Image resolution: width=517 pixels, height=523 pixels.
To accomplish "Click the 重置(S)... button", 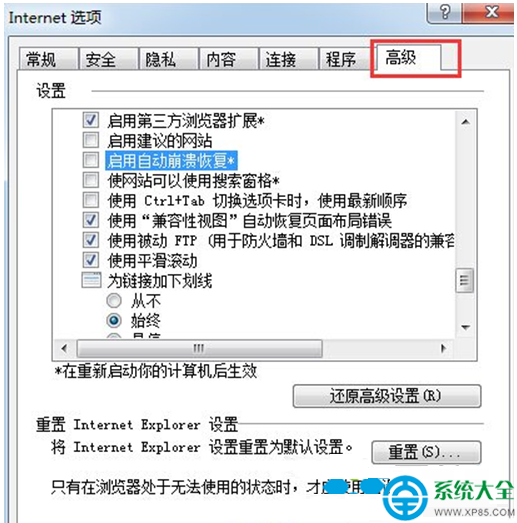I will click(426, 452).
